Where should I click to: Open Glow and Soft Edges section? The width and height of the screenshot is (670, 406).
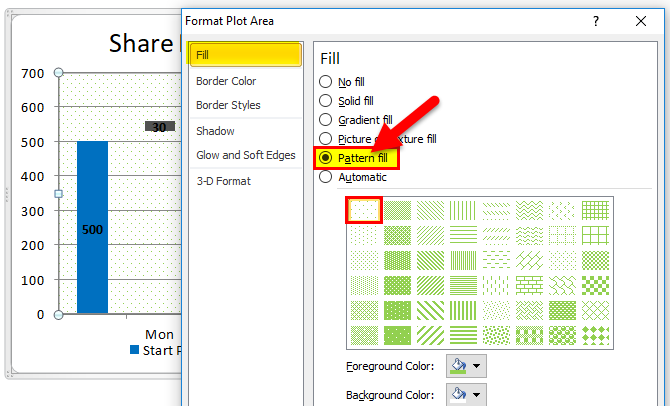[x=246, y=155]
